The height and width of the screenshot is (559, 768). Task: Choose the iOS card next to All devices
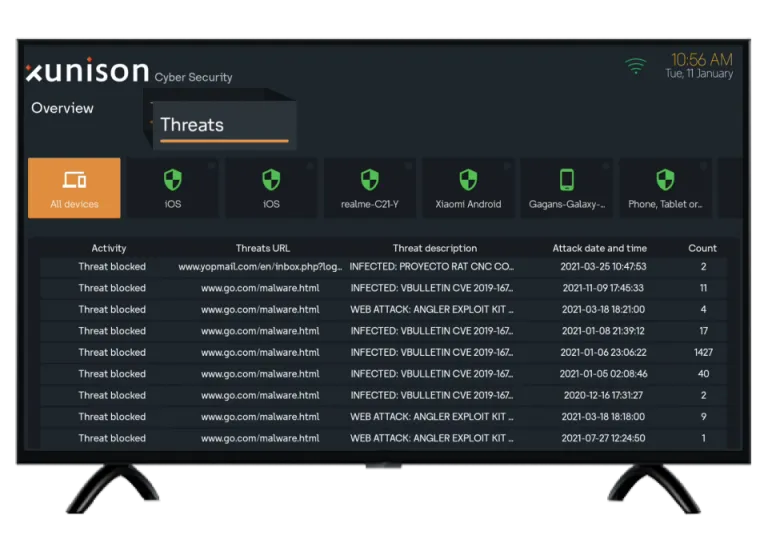coord(173,188)
